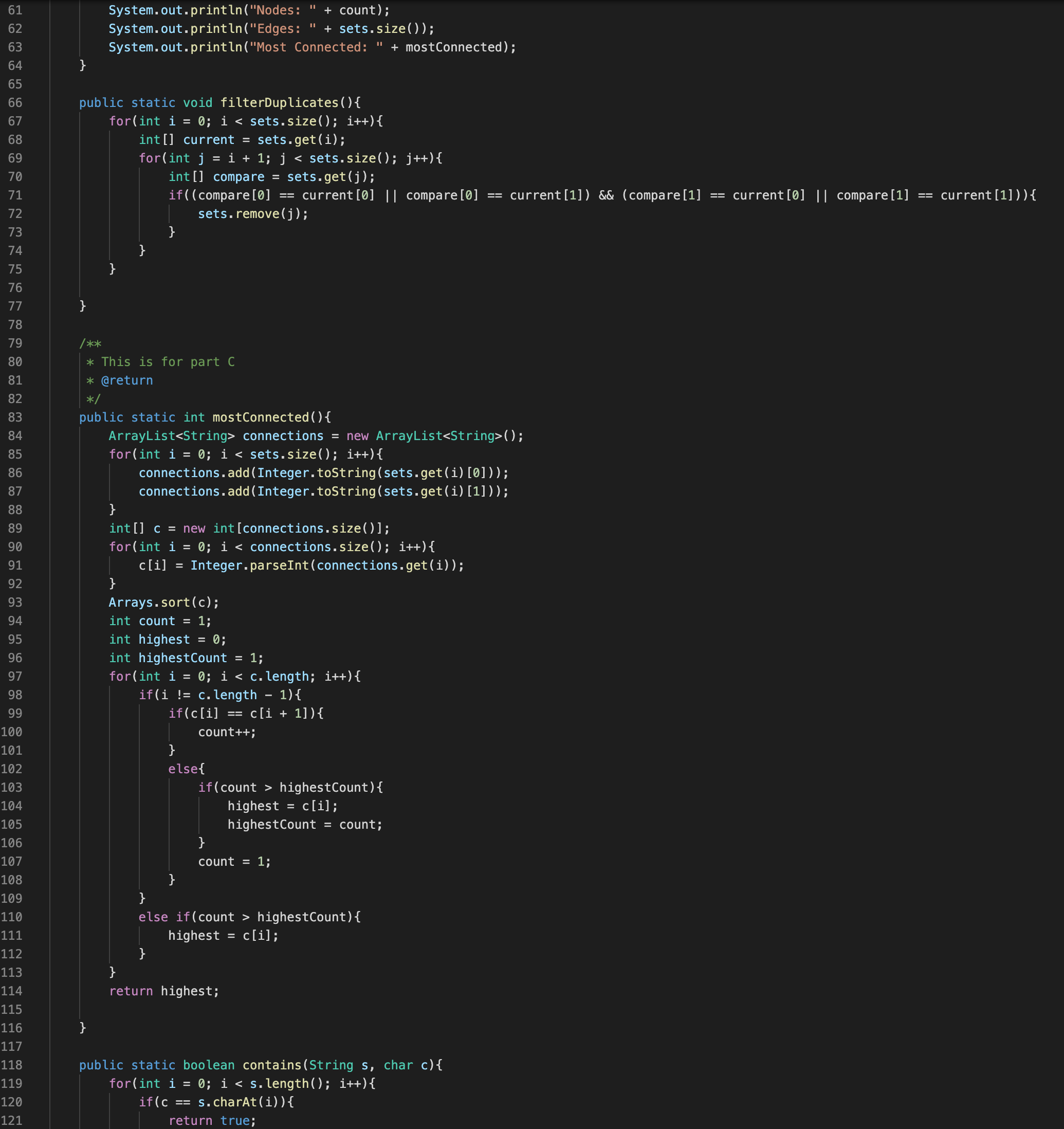This screenshot has width=1064, height=1129.
Task: Click the filterDuplicates method name
Action: [279, 103]
